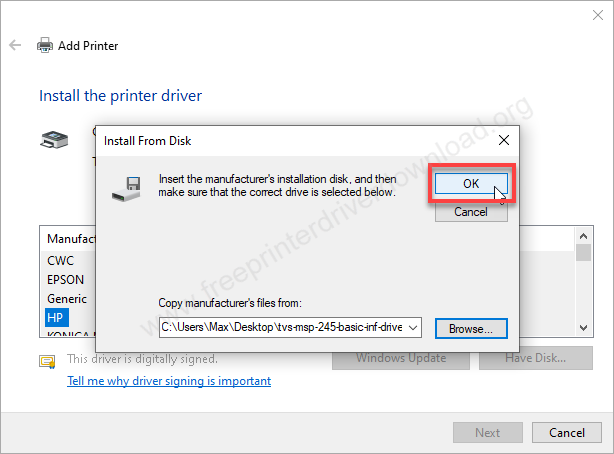The width and height of the screenshot is (614, 454).
Task: Select CWC in manufacturer list
Action: 60,261
